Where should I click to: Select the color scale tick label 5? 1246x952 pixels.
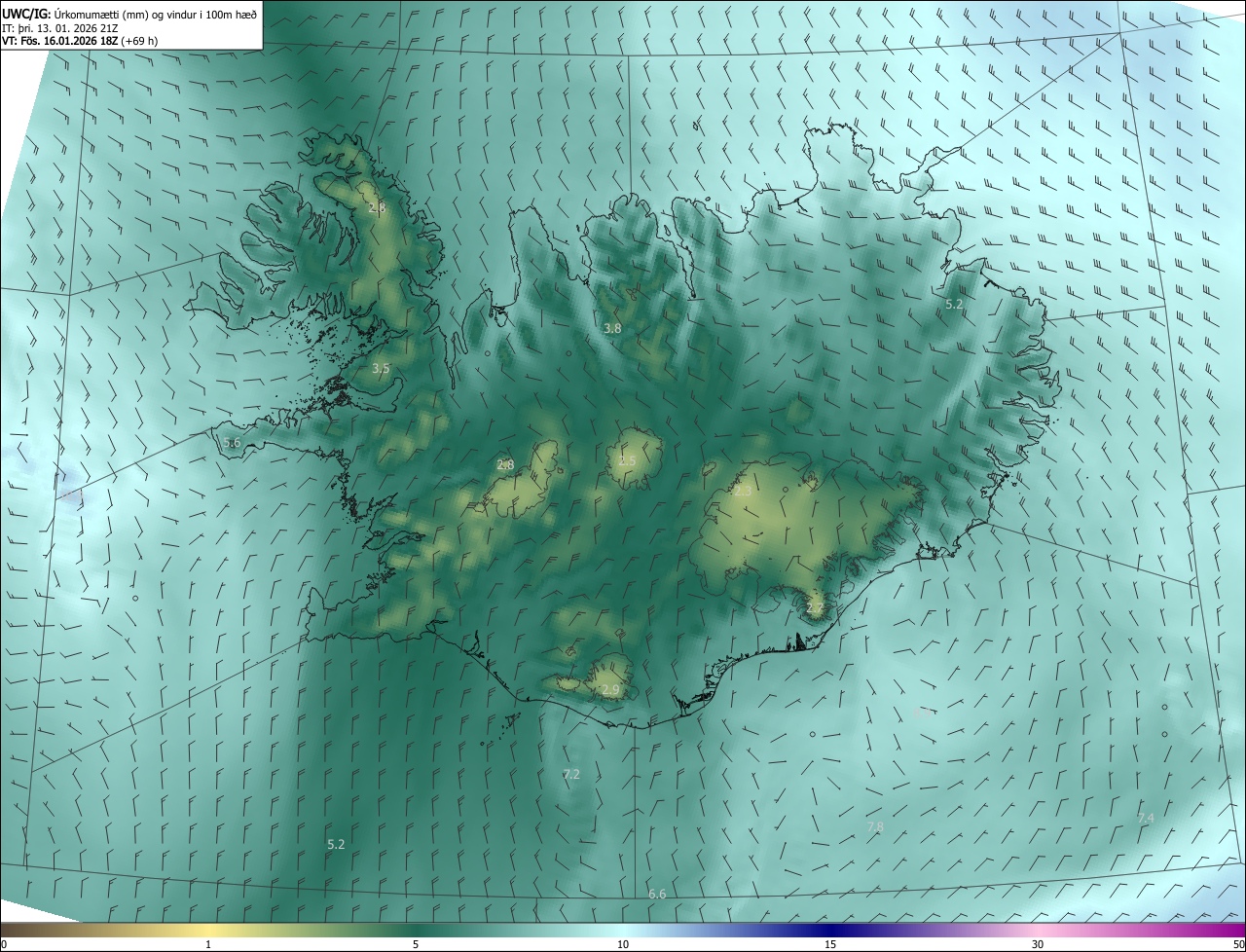pos(416,944)
